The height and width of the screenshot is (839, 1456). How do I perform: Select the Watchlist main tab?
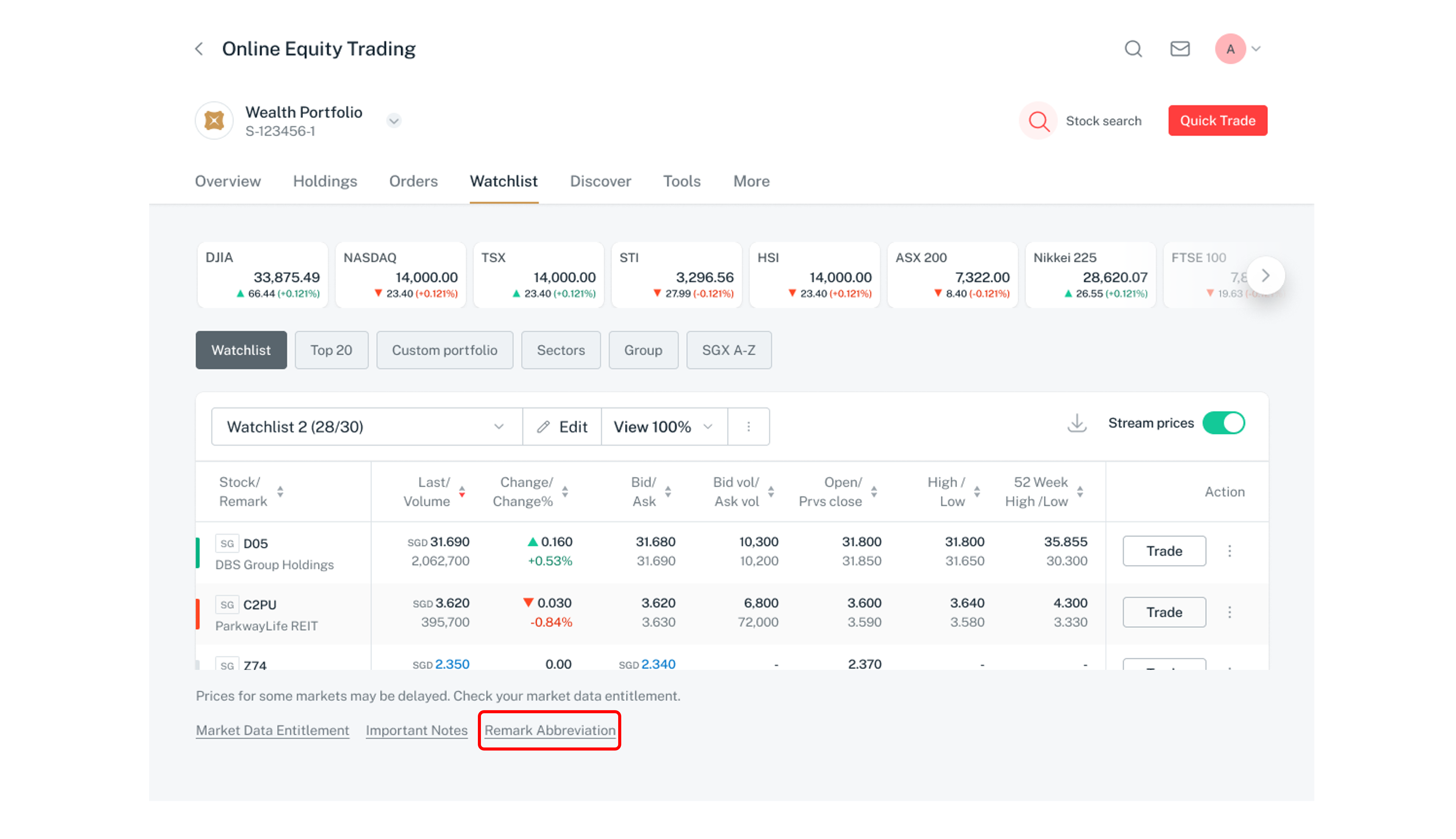click(x=503, y=181)
